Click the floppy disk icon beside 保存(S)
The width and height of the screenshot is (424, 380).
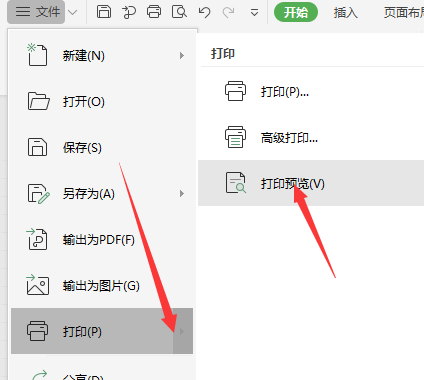(37, 147)
